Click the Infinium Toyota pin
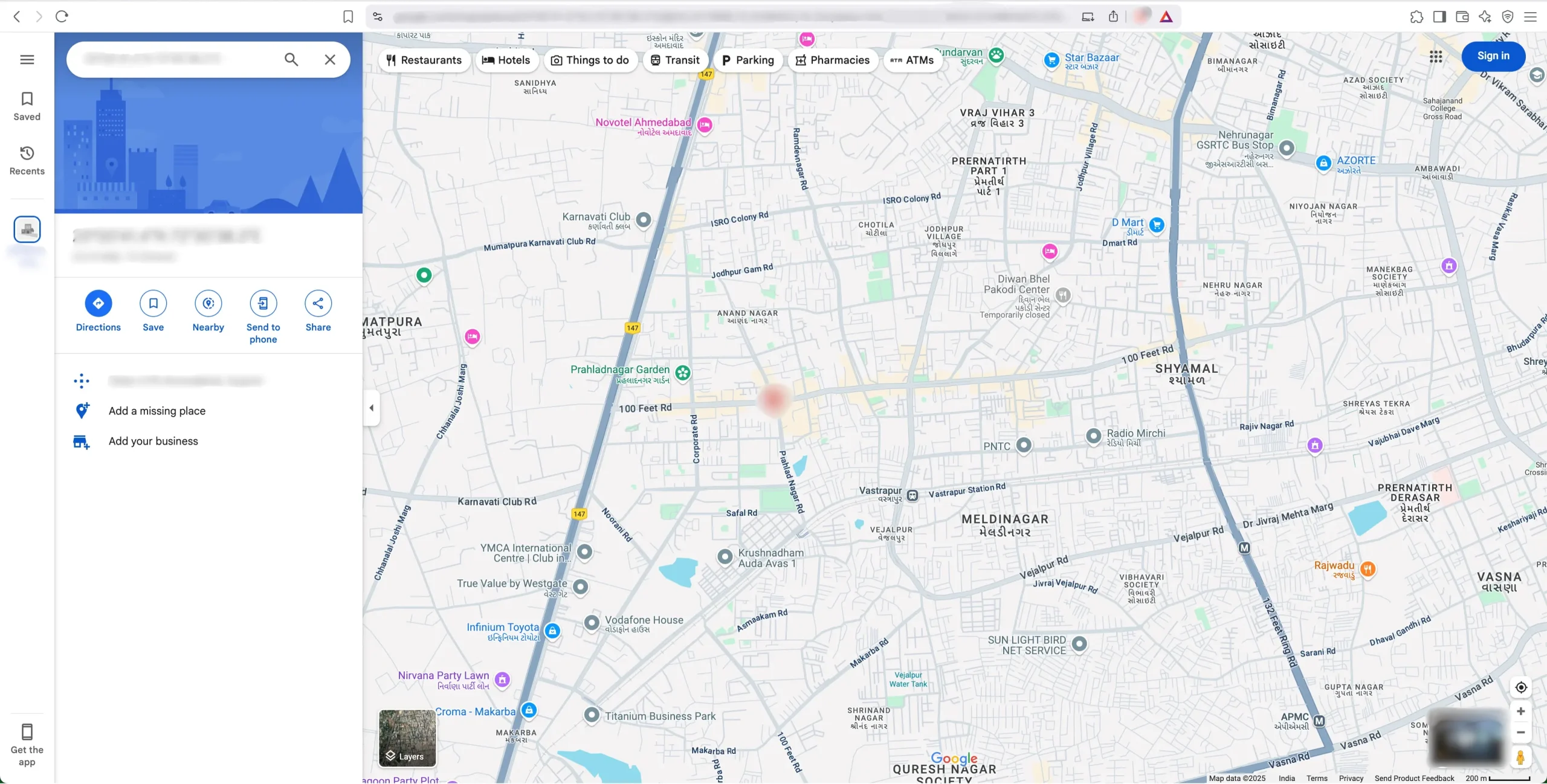The height and width of the screenshot is (784, 1547). click(552, 631)
